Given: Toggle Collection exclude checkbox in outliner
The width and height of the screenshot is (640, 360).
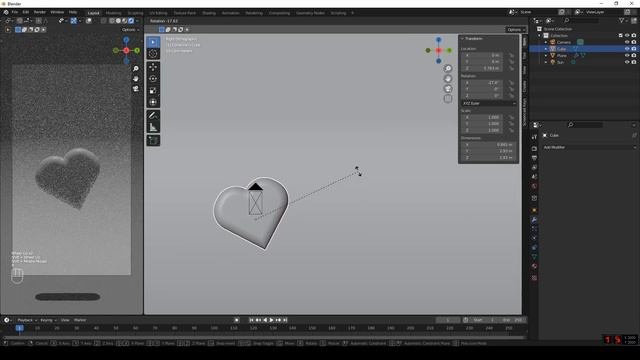Looking at the screenshot, I should (x=620, y=36).
